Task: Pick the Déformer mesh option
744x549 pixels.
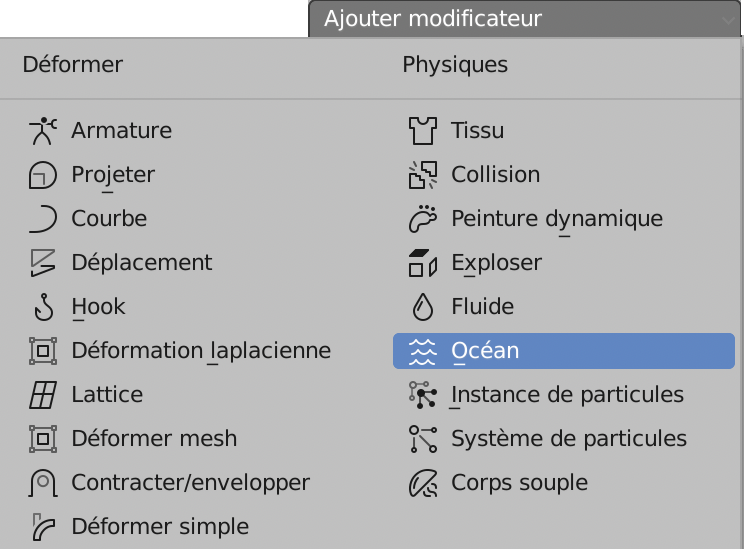Action: 154,439
